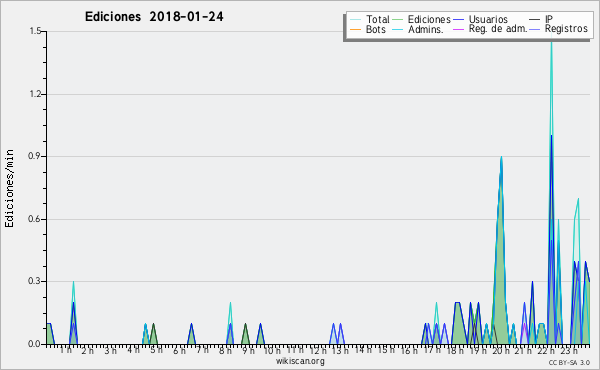Image resolution: width=600 pixels, height=370 pixels.
Task: Click the 'IP' legend entry
Action: (x=549, y=19)
